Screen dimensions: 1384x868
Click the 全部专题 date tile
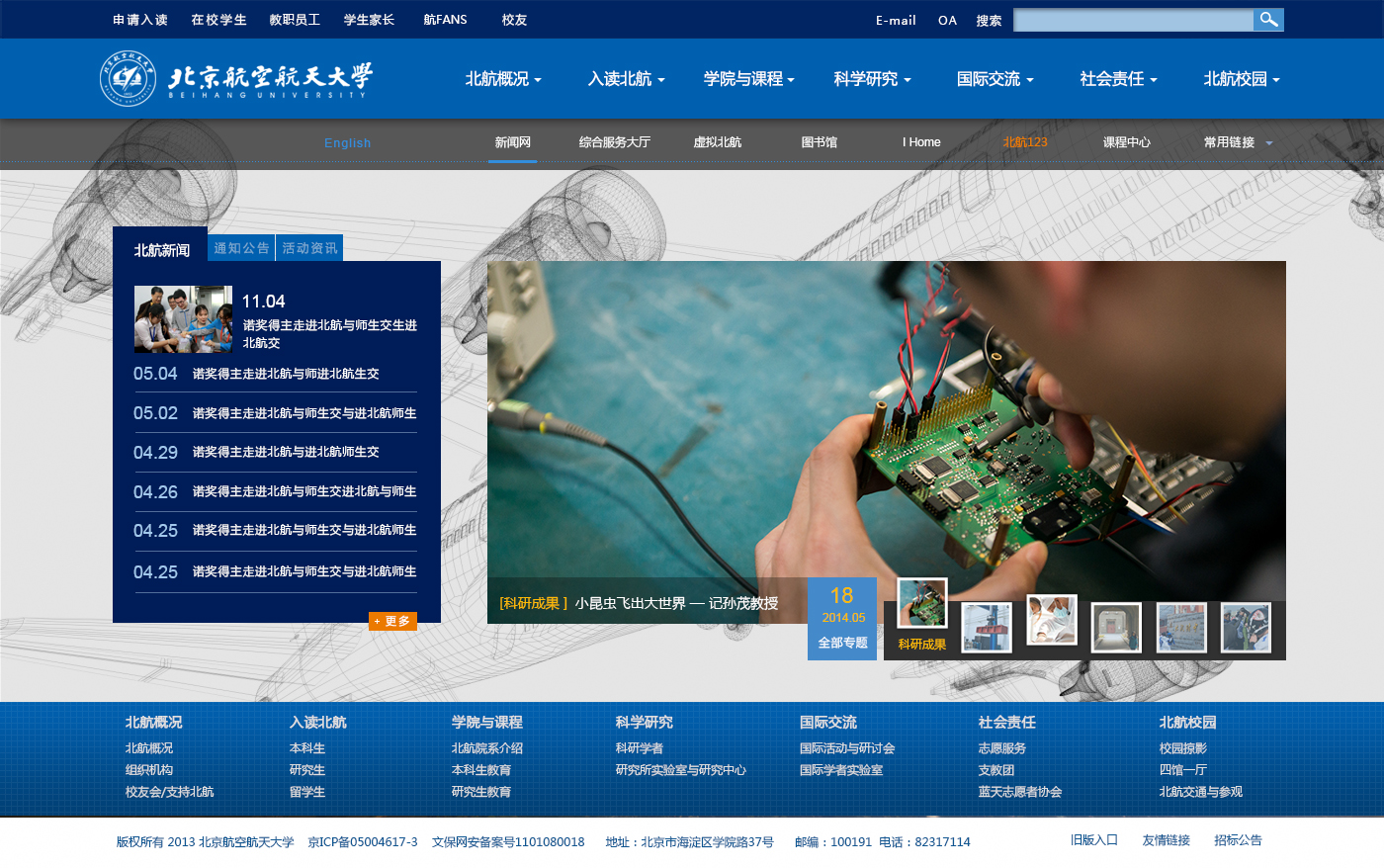[x=842, y=619]
